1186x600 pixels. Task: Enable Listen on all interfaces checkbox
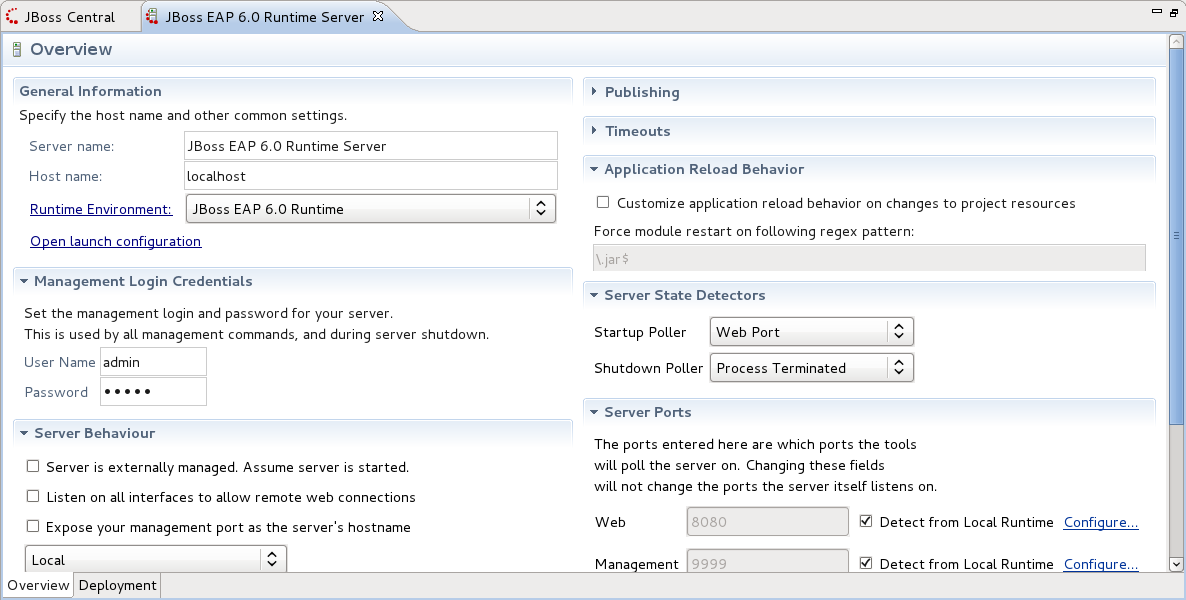click(x=33, y=496)
